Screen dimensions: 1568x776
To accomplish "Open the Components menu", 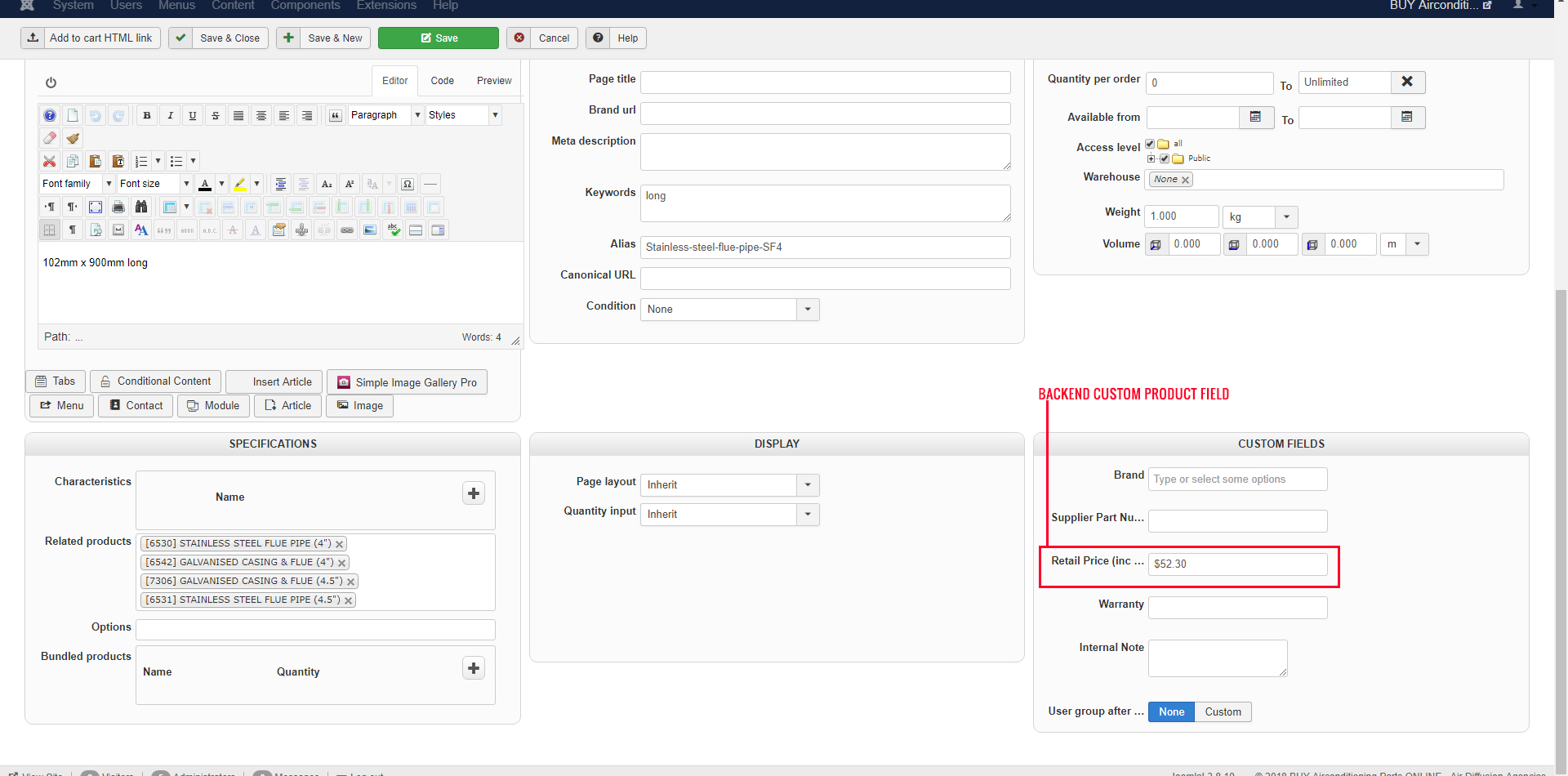I will point(305,6).
